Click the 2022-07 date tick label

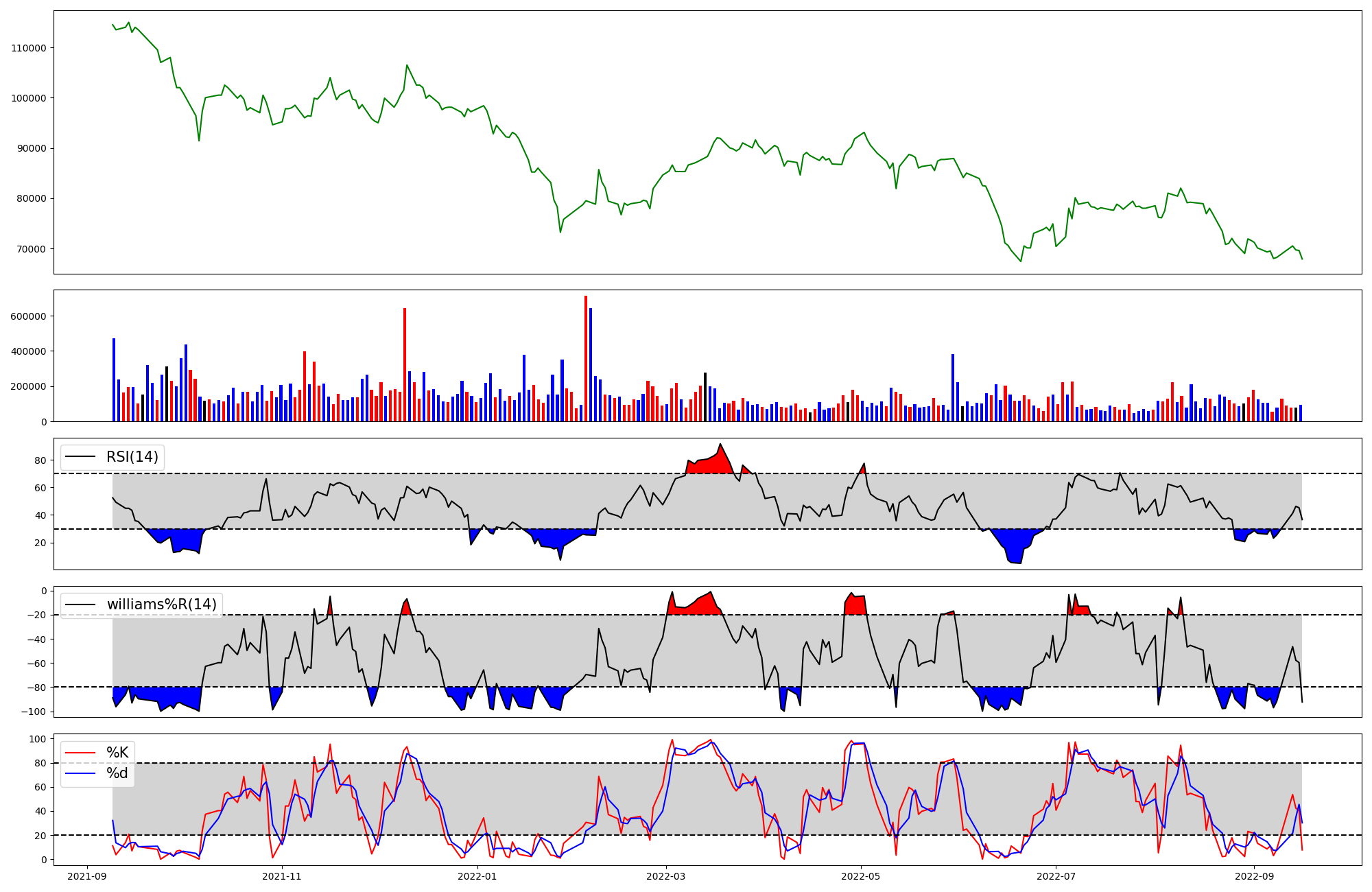[1056, 876]
